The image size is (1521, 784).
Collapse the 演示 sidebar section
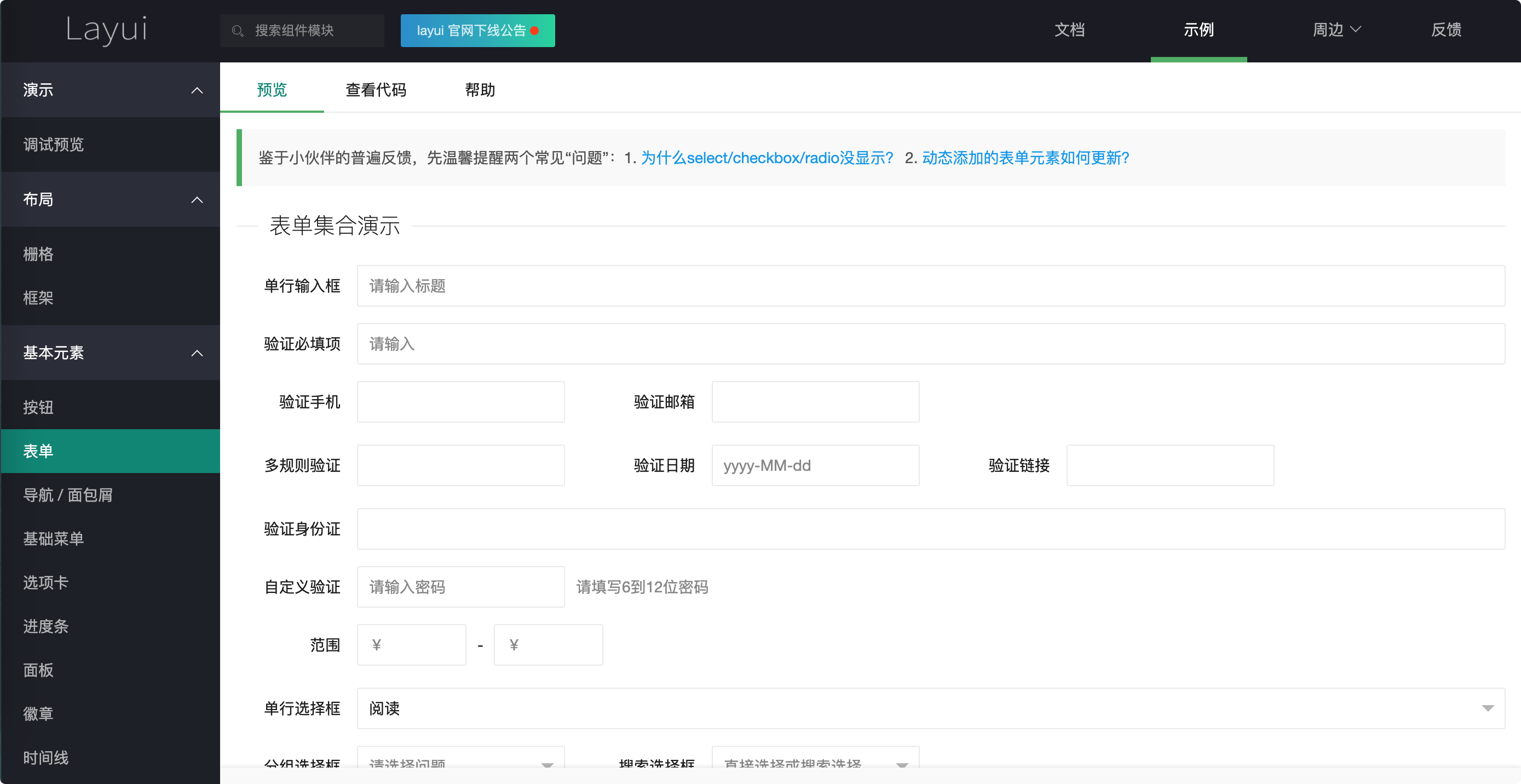[x=111, y=90]
